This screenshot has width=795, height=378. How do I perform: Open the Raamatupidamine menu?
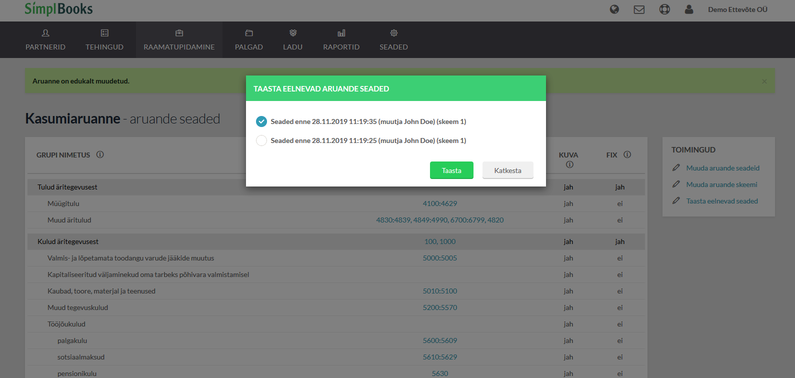click(179, 40)
